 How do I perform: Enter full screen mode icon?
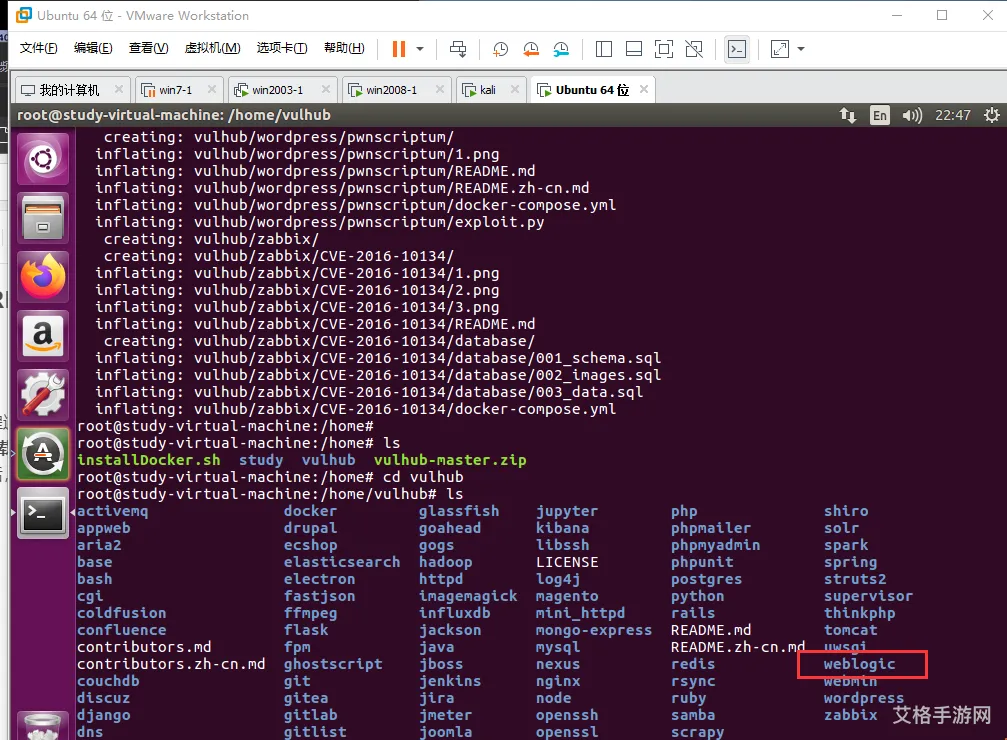point(663,49)
